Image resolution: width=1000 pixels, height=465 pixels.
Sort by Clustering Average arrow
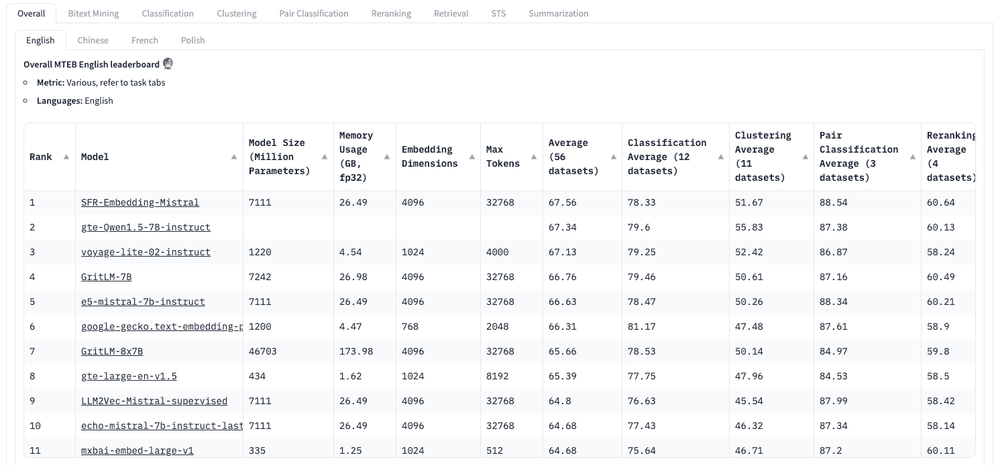click(805, 157)
